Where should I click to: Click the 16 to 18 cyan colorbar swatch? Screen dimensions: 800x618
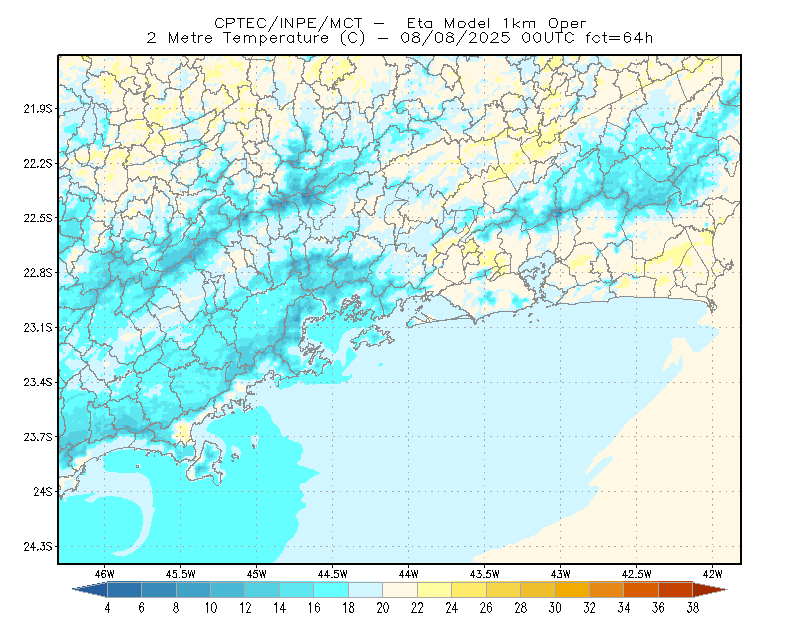[x=331, y=590]
